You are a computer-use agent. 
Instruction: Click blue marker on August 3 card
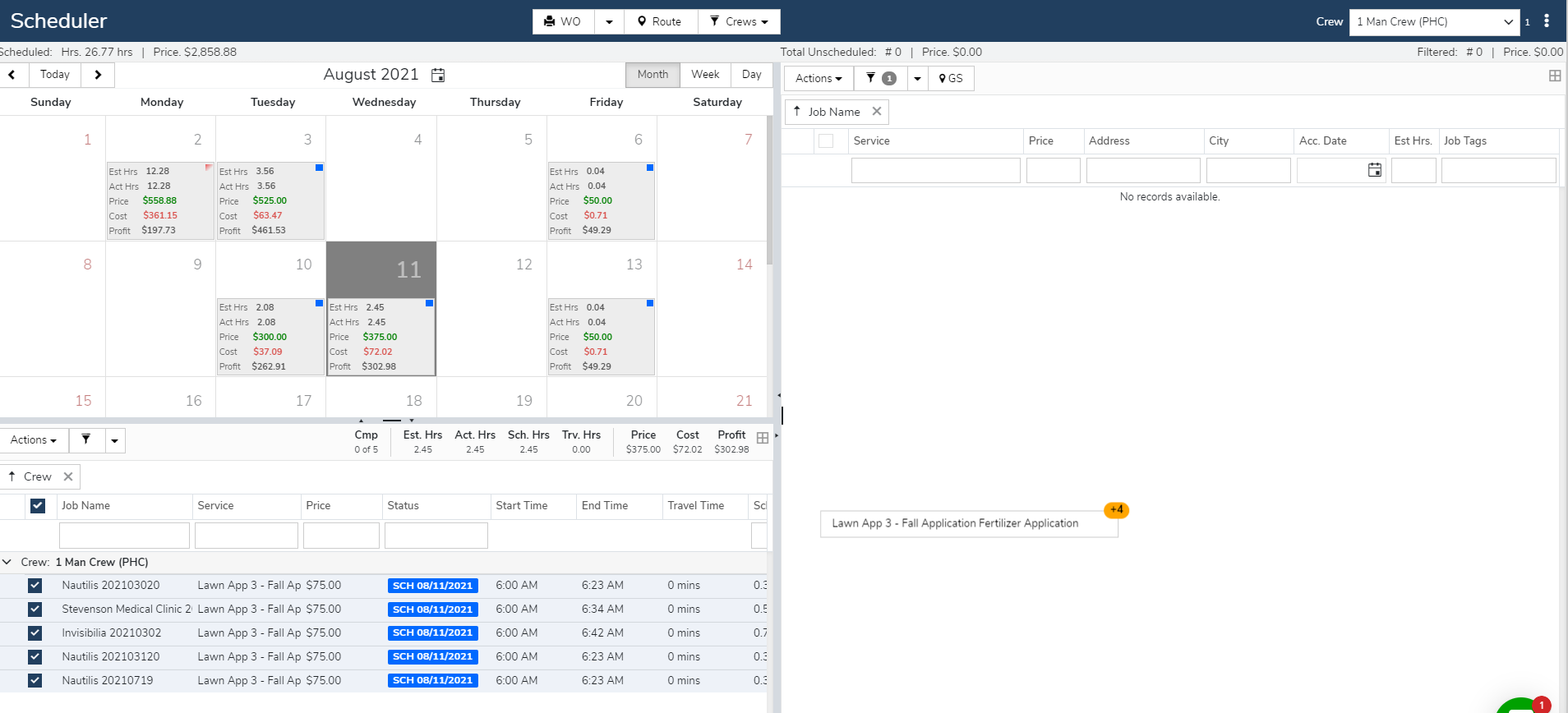pyautogui.click(x=319, y=168)
